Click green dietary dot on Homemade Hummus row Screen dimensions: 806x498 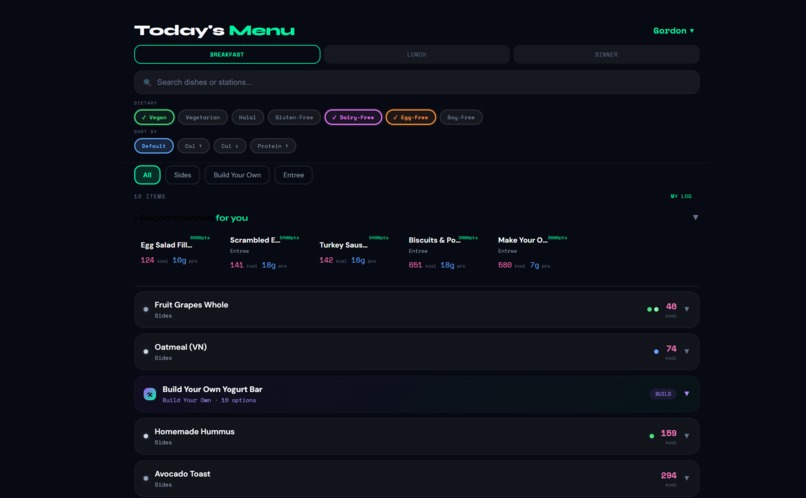[x=652, y=436]
